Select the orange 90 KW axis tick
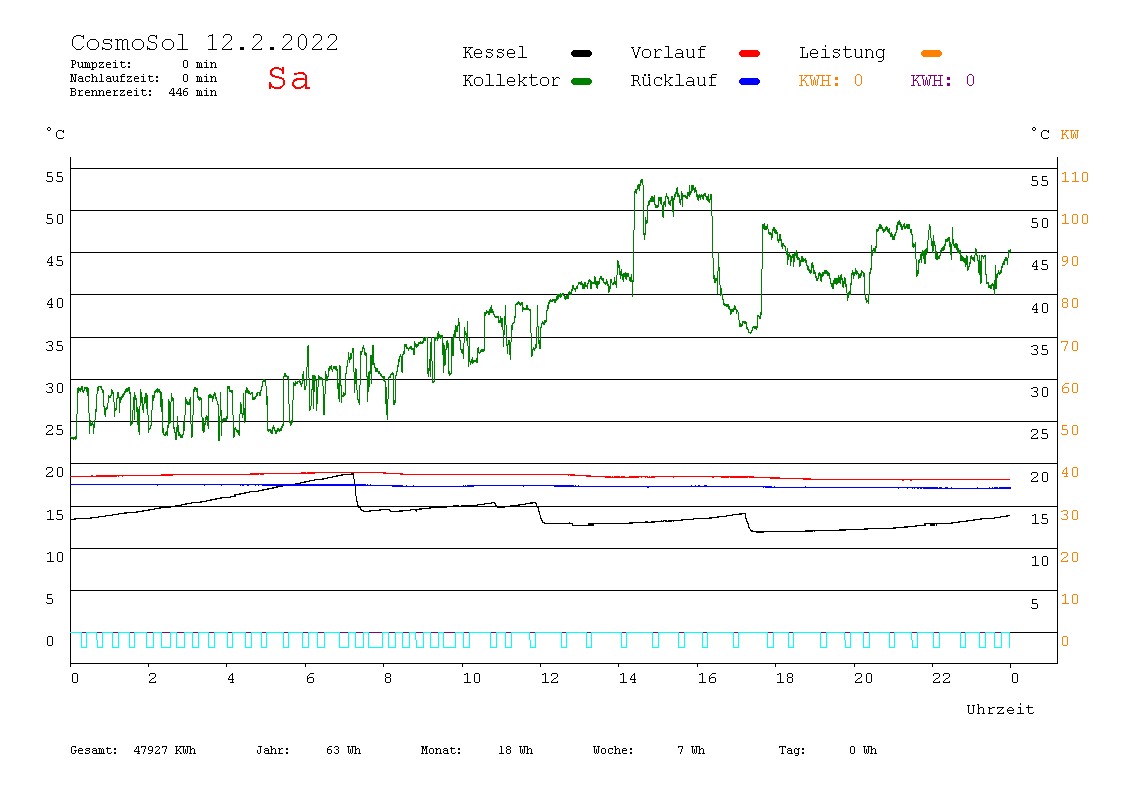 tap(1070, 261)
